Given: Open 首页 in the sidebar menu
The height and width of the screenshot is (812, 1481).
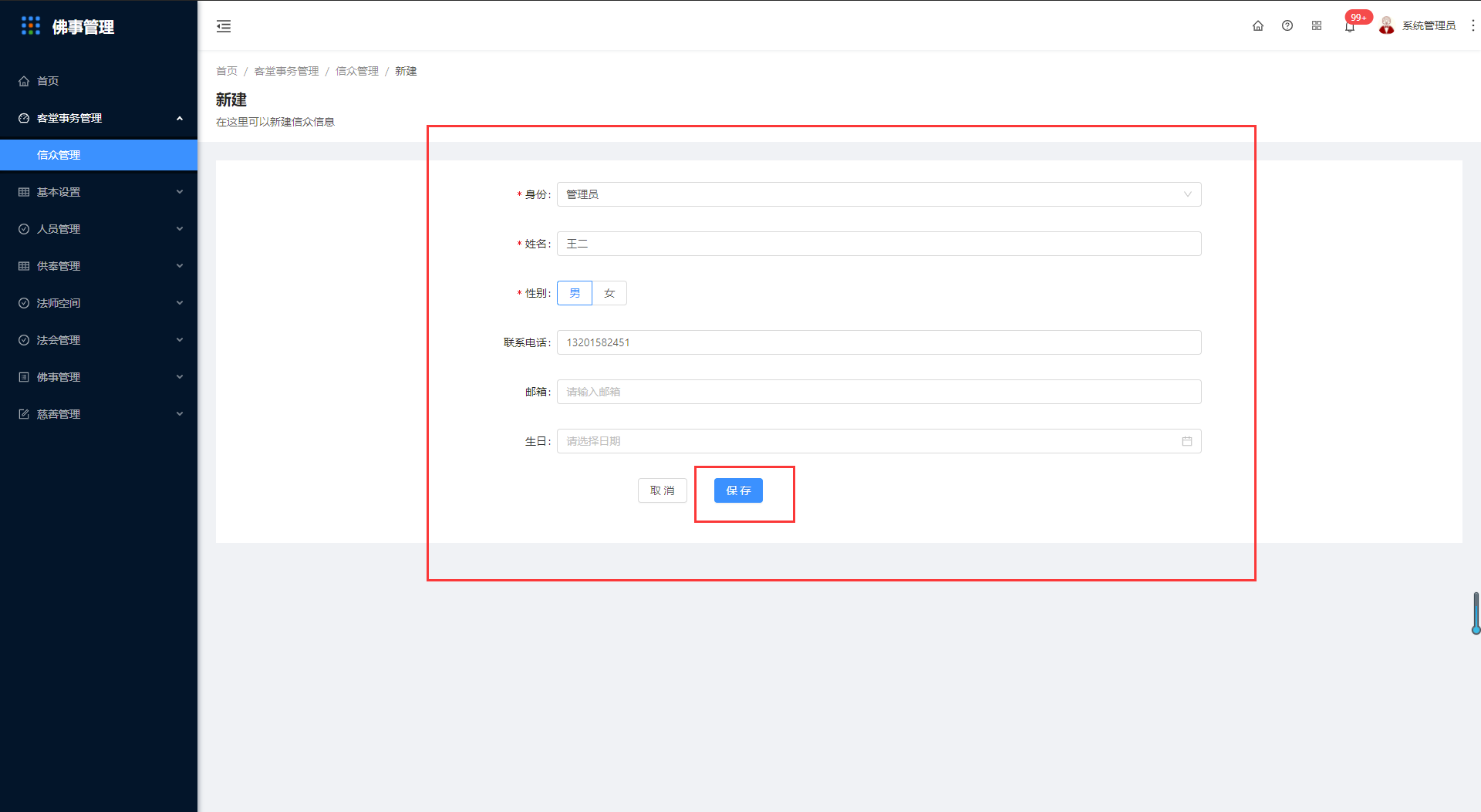Looking at the screenshot, I should (99, 81).
